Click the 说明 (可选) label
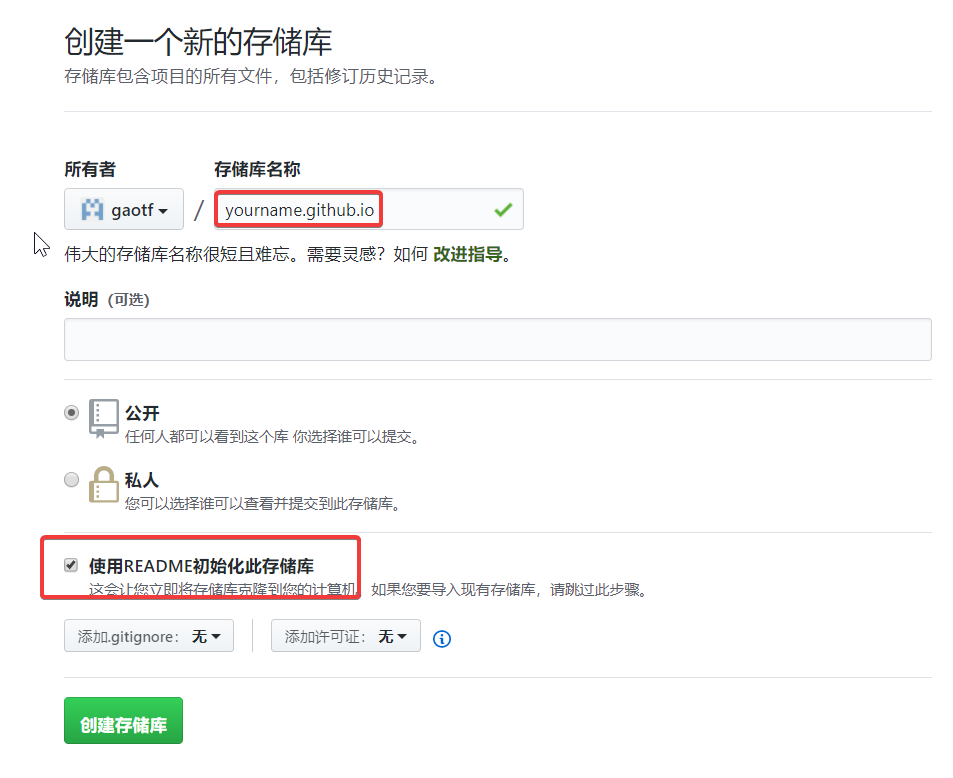 tap(107, 299)
